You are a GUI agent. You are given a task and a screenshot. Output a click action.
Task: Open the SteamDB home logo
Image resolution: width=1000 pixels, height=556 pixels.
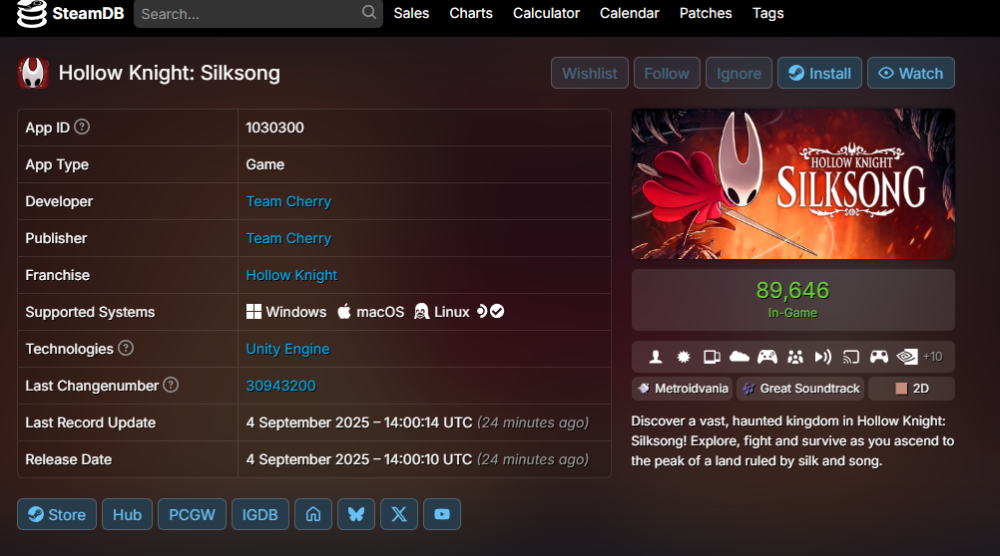(x=70, y=13)
